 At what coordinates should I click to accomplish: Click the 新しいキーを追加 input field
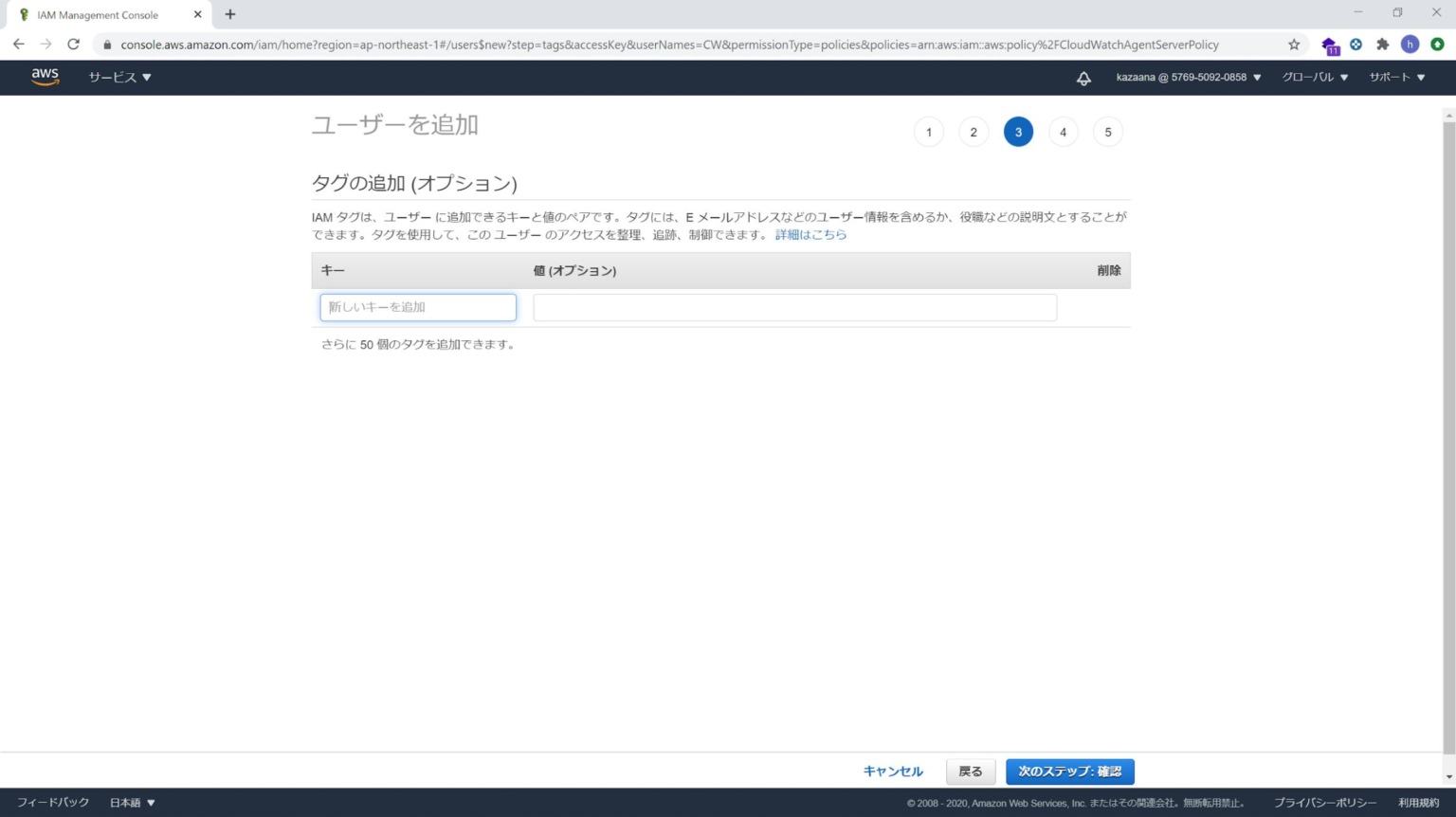point(418,307)
